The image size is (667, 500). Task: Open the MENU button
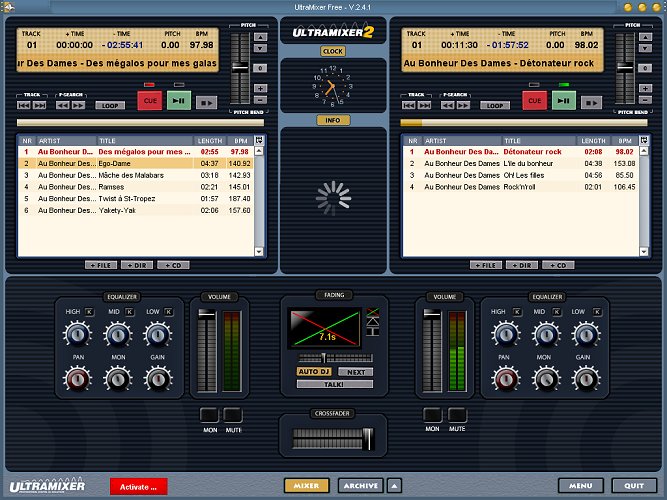pos(581,486)
